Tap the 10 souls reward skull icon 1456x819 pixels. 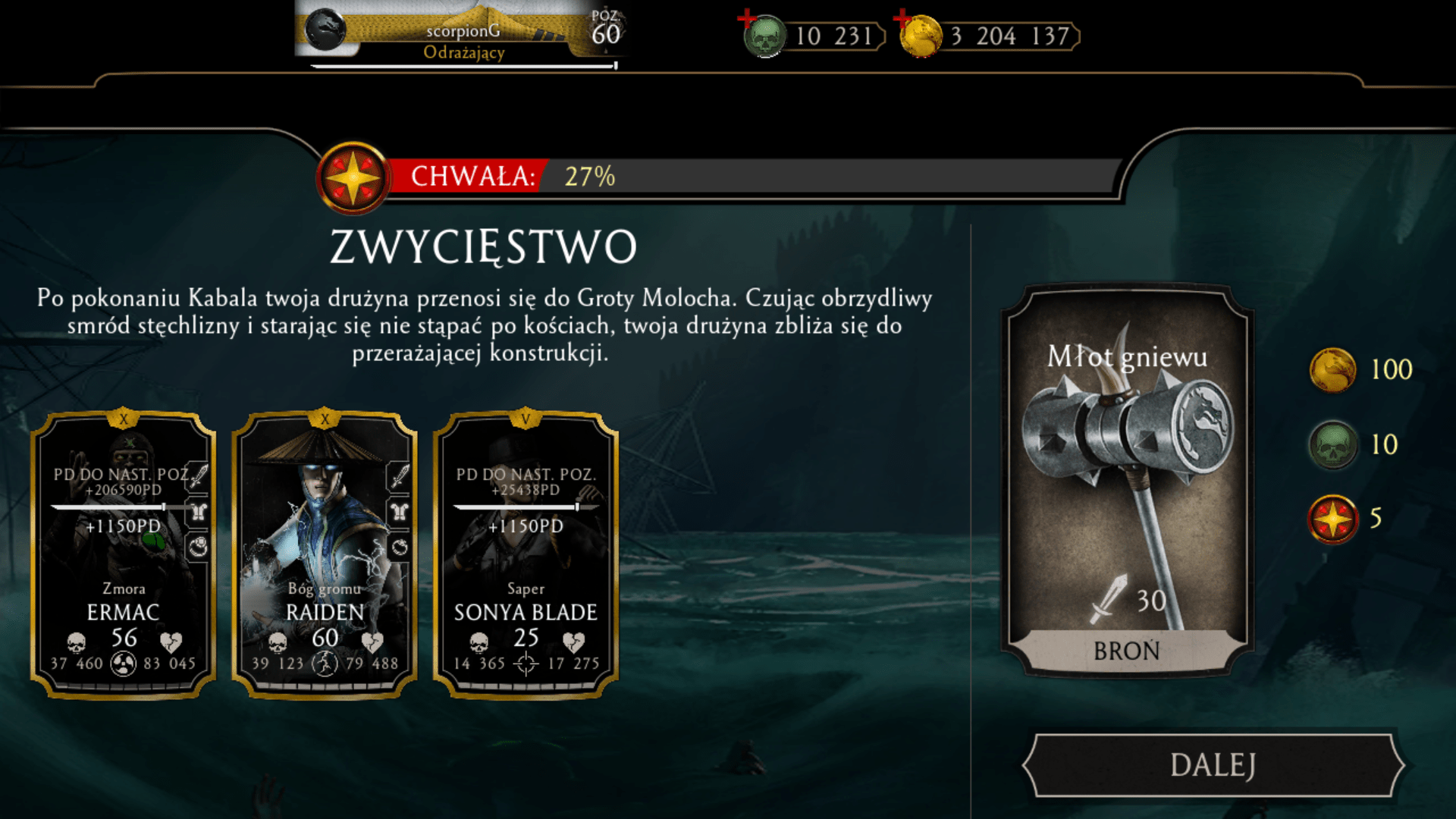coord(1332,444)
